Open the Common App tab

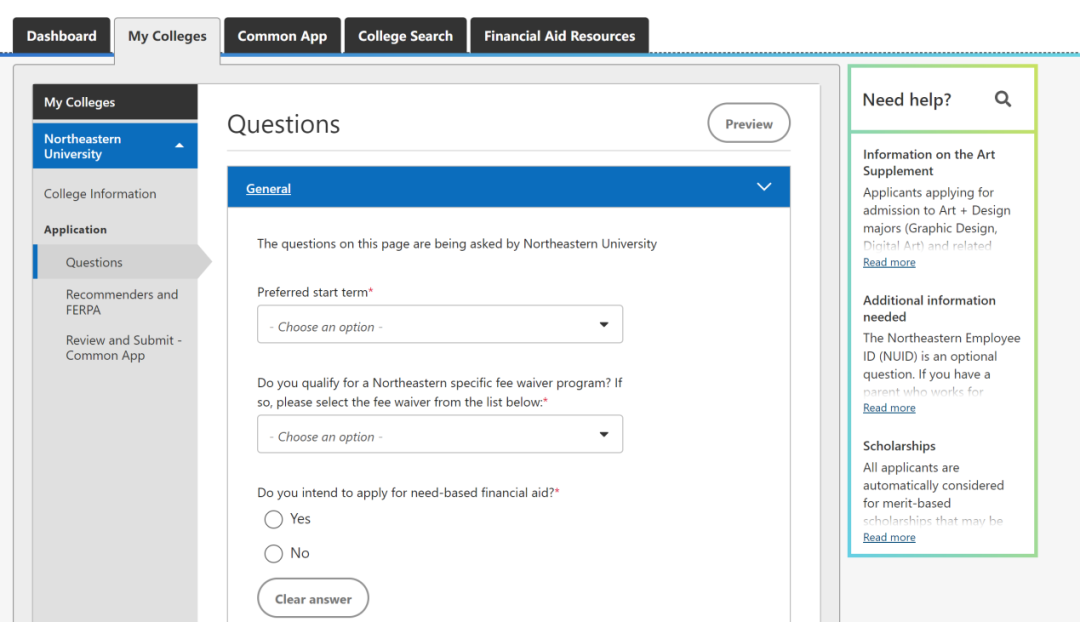pyautogui.click(x=282, y=36)
